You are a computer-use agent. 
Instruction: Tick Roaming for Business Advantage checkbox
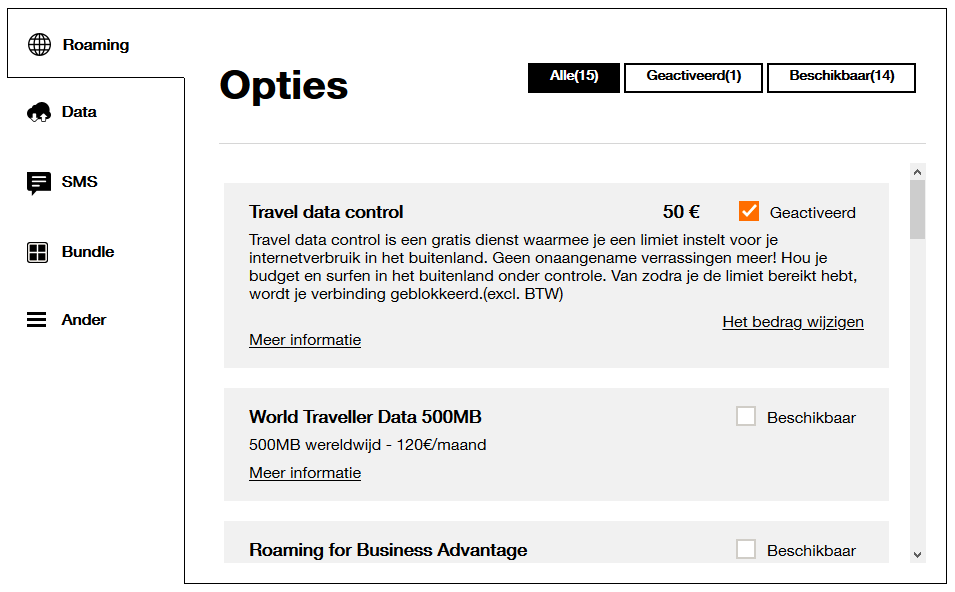(x=746, y=549)
